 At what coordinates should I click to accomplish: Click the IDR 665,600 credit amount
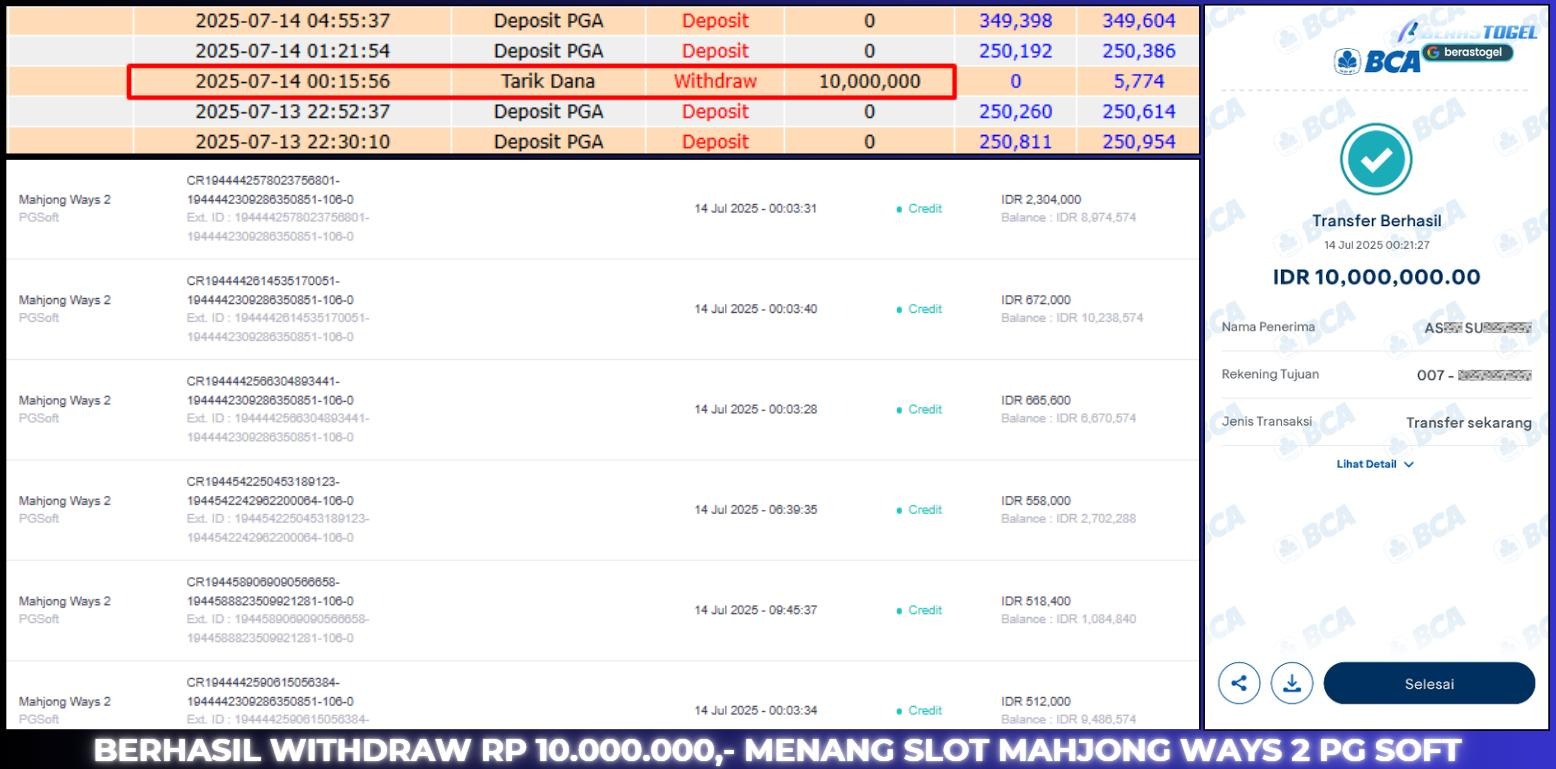(1036, 400)
